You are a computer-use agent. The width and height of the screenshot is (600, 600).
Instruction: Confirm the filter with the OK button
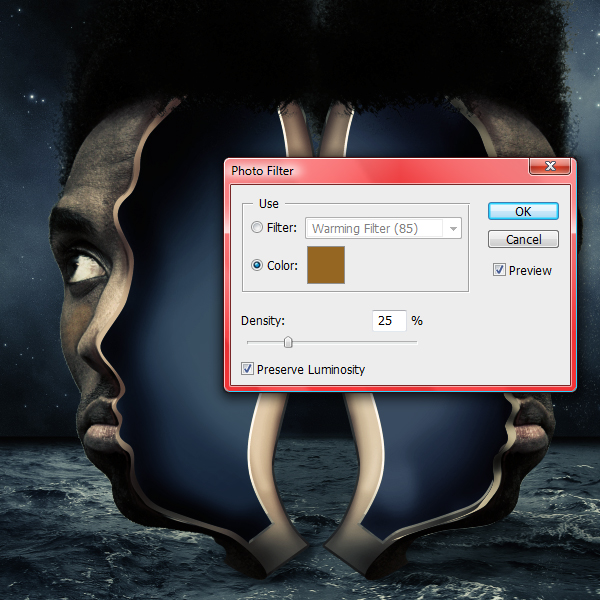tap(523, 211)
